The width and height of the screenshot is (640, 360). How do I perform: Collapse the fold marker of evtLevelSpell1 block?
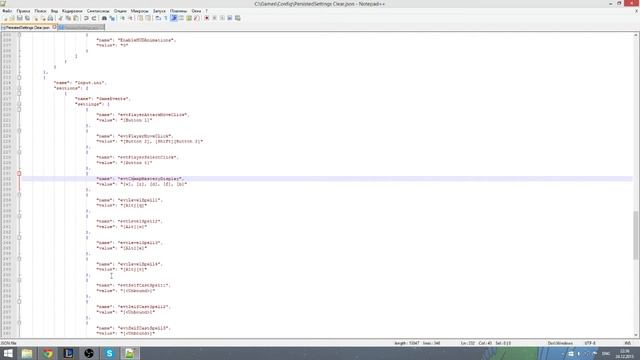pyautogui.click(x=19, y=195)
